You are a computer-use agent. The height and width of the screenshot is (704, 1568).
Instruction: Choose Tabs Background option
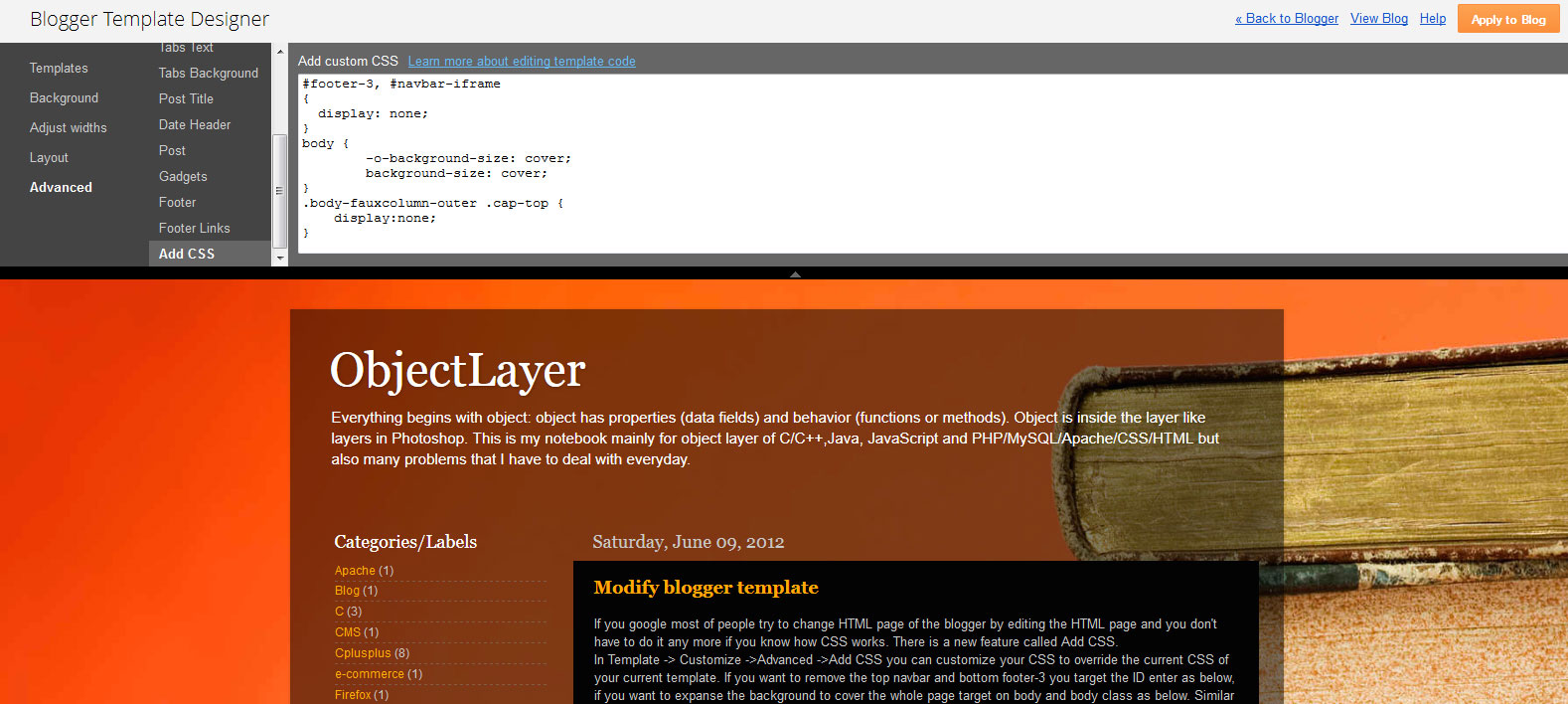click(209, 73)
